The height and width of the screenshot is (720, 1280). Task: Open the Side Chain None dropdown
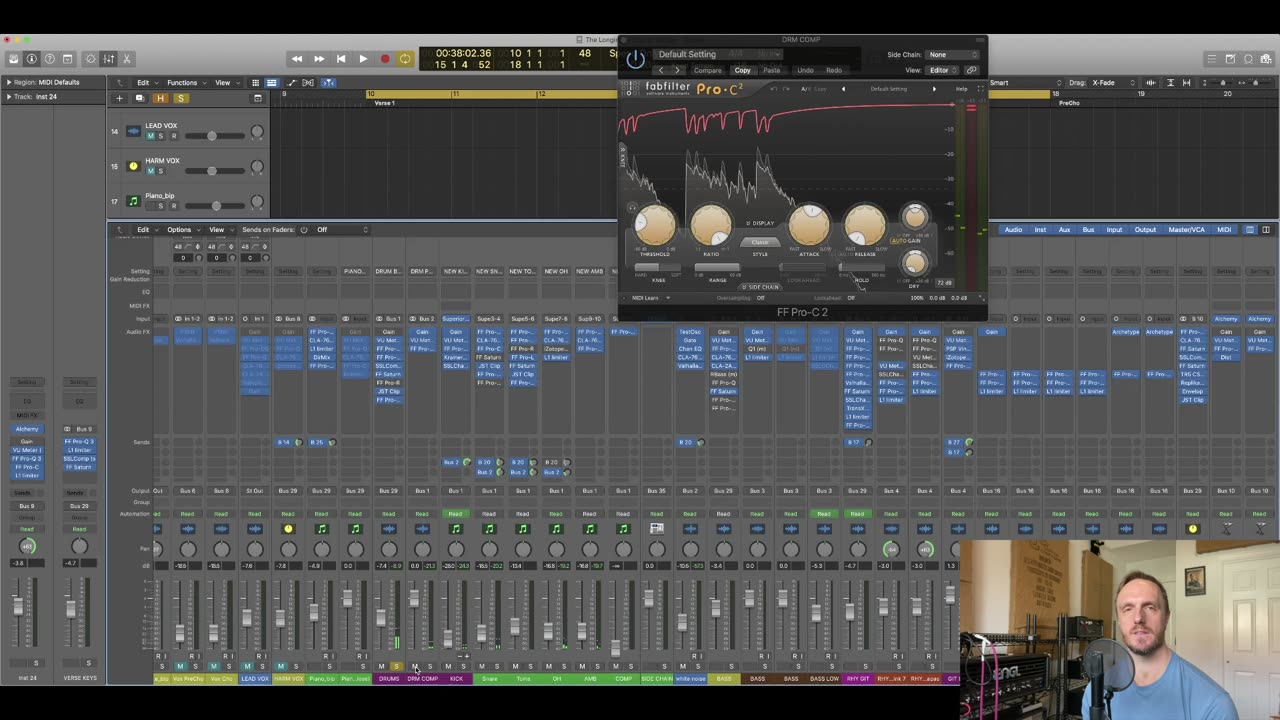point(953,55)
